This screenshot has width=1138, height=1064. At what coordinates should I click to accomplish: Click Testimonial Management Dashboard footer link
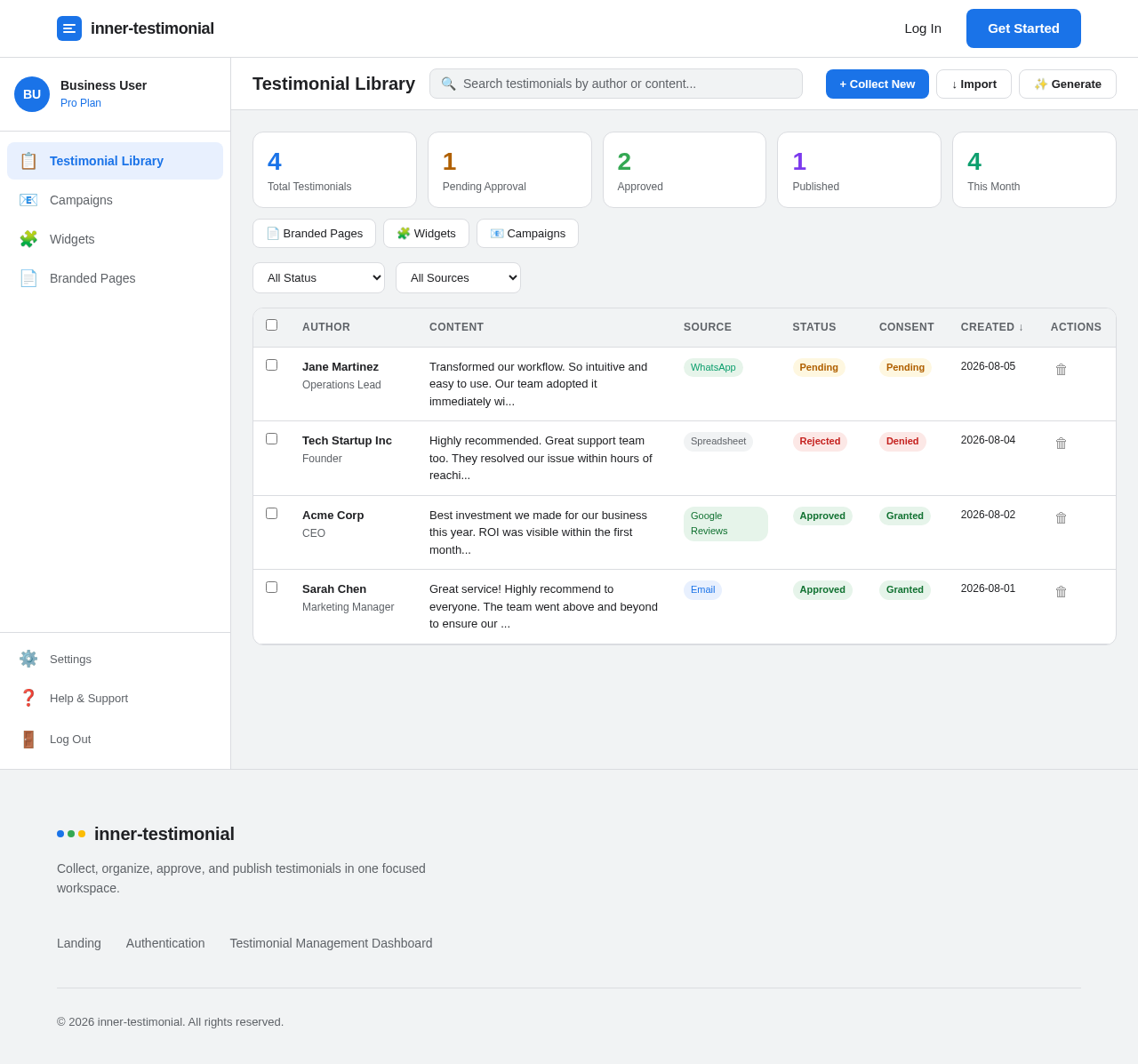(331, 943)
